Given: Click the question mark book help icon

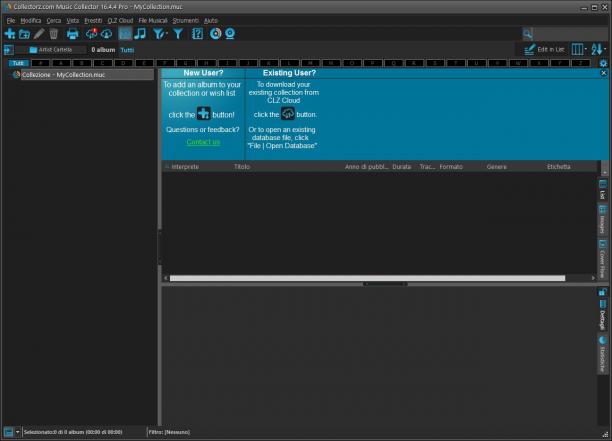Looking at the screenshot, I should click(197, 34).
